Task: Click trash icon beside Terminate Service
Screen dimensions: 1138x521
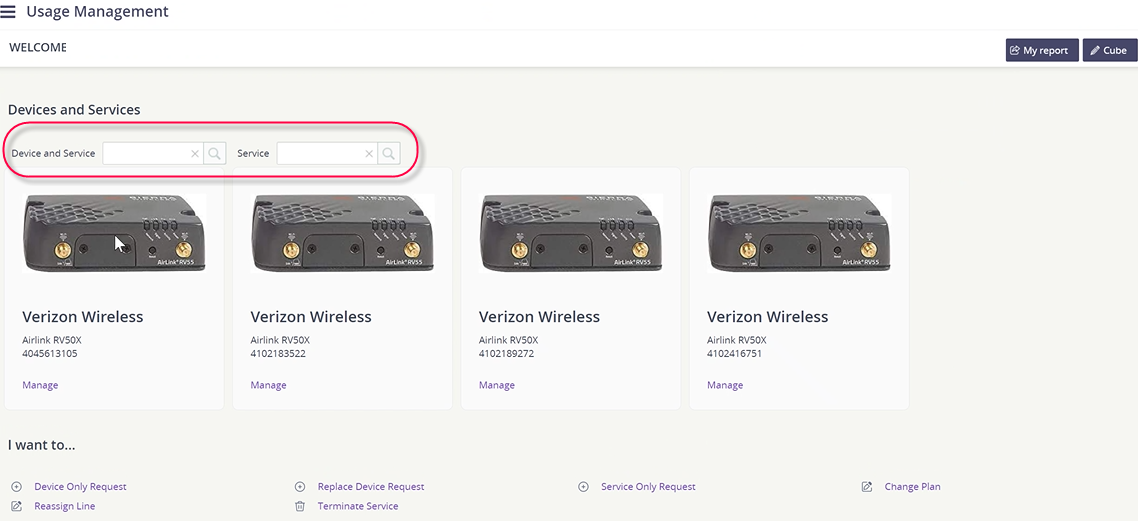Action: pyautogui.click(x=300, y=506)
